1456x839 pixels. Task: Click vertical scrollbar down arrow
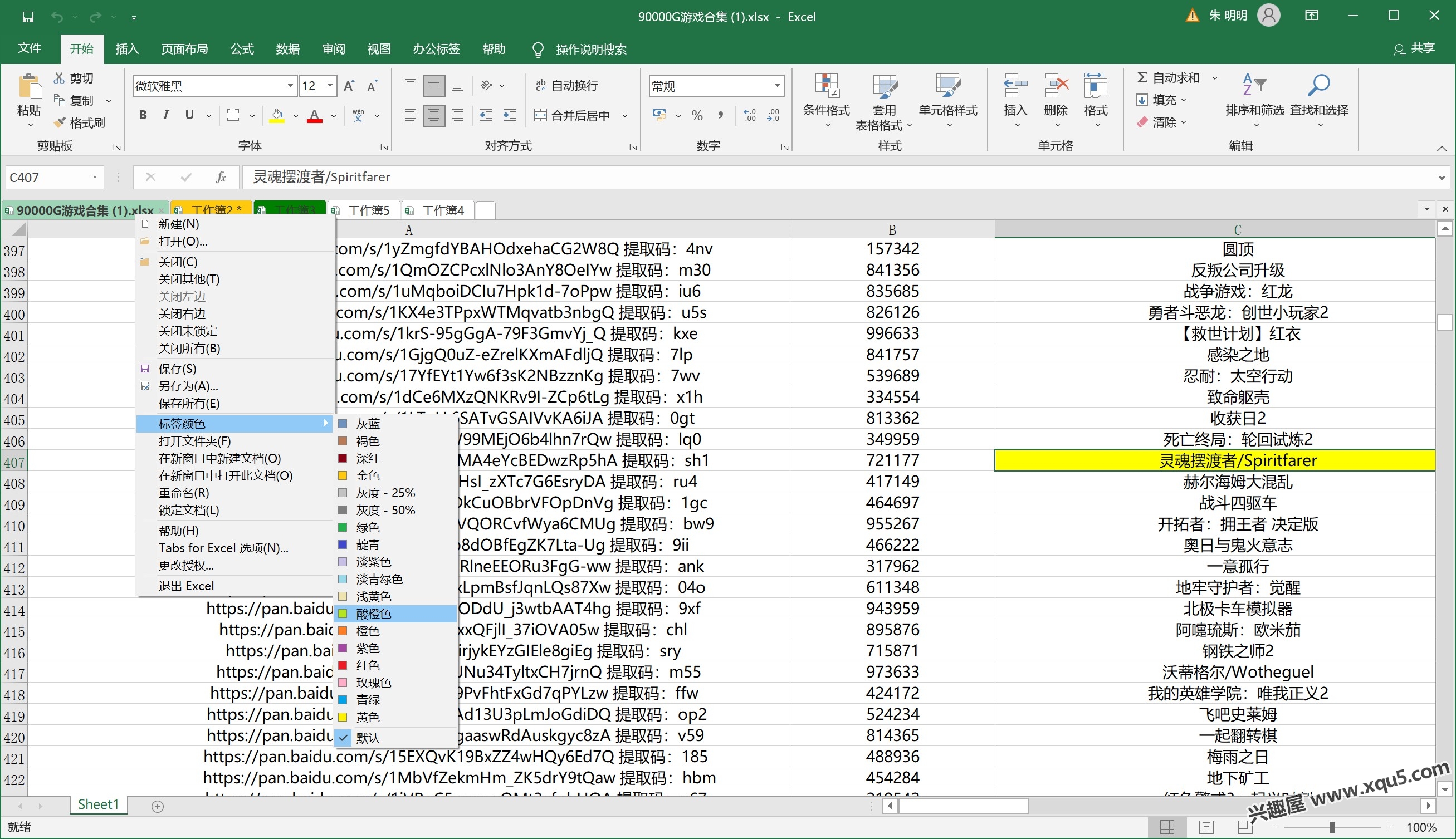pos(1445,789)
